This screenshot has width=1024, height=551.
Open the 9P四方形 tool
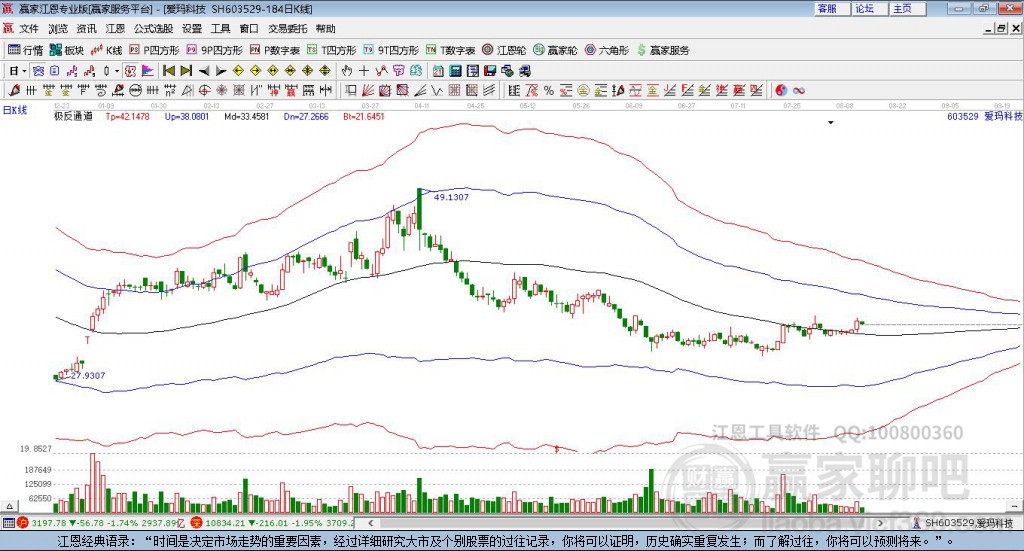point(214,50)
